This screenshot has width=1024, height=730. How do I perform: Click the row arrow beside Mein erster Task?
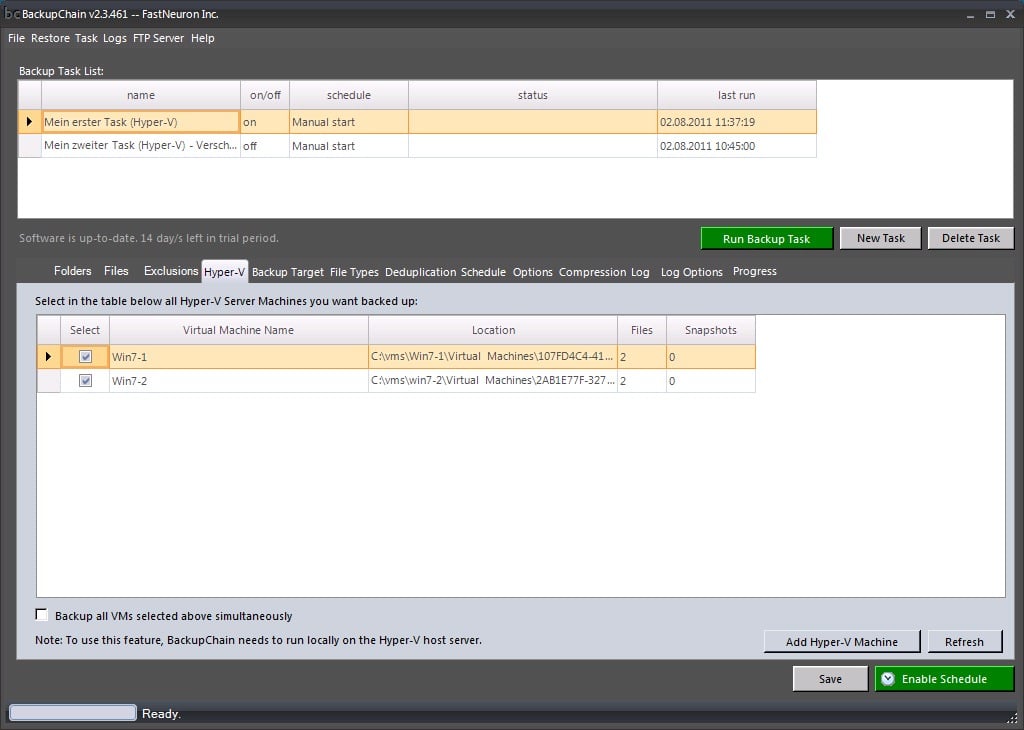point(29,121)
